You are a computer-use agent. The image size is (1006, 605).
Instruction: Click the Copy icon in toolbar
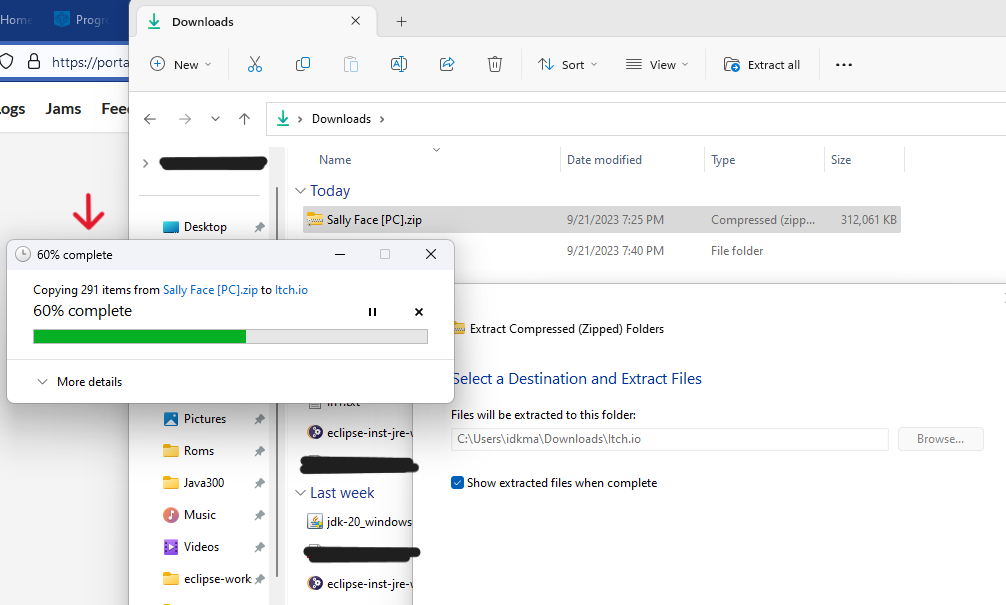click(303, 64)
